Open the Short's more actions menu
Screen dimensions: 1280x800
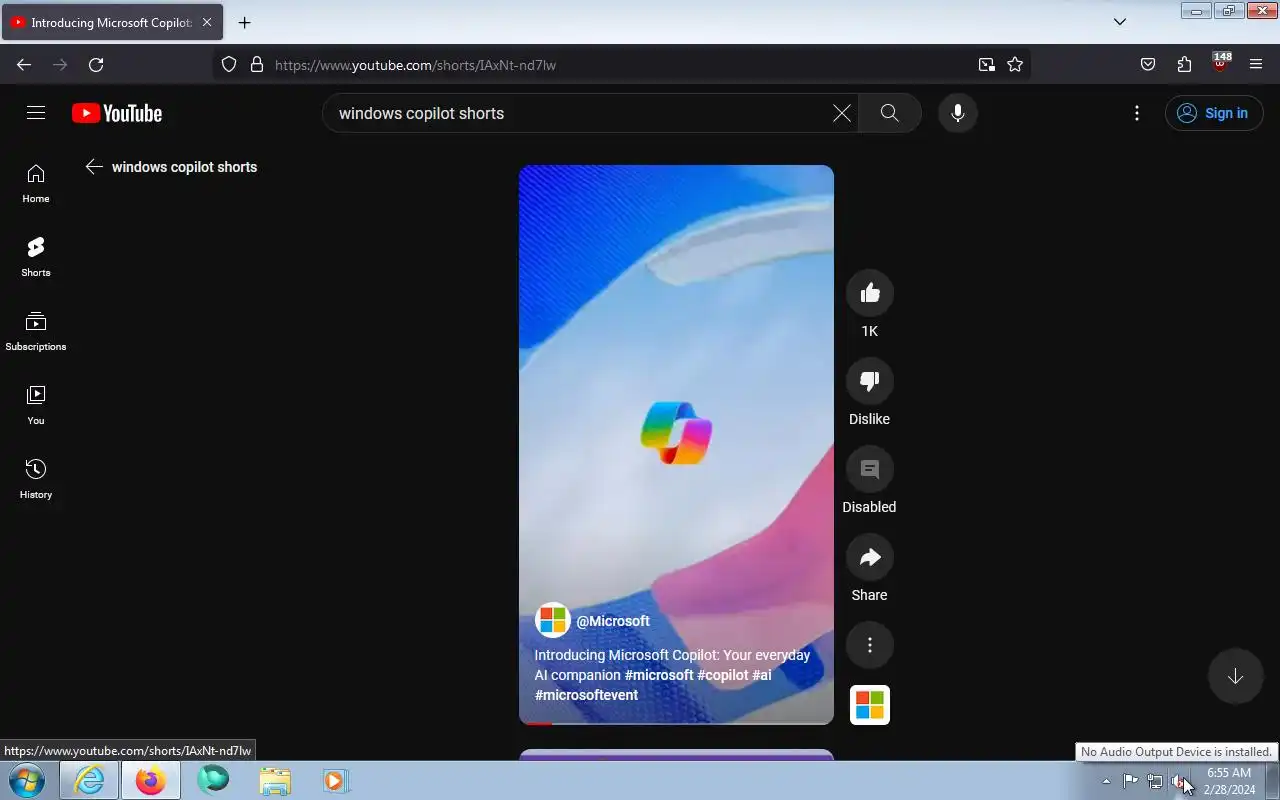pyautogui.click(x=870, y=645)
